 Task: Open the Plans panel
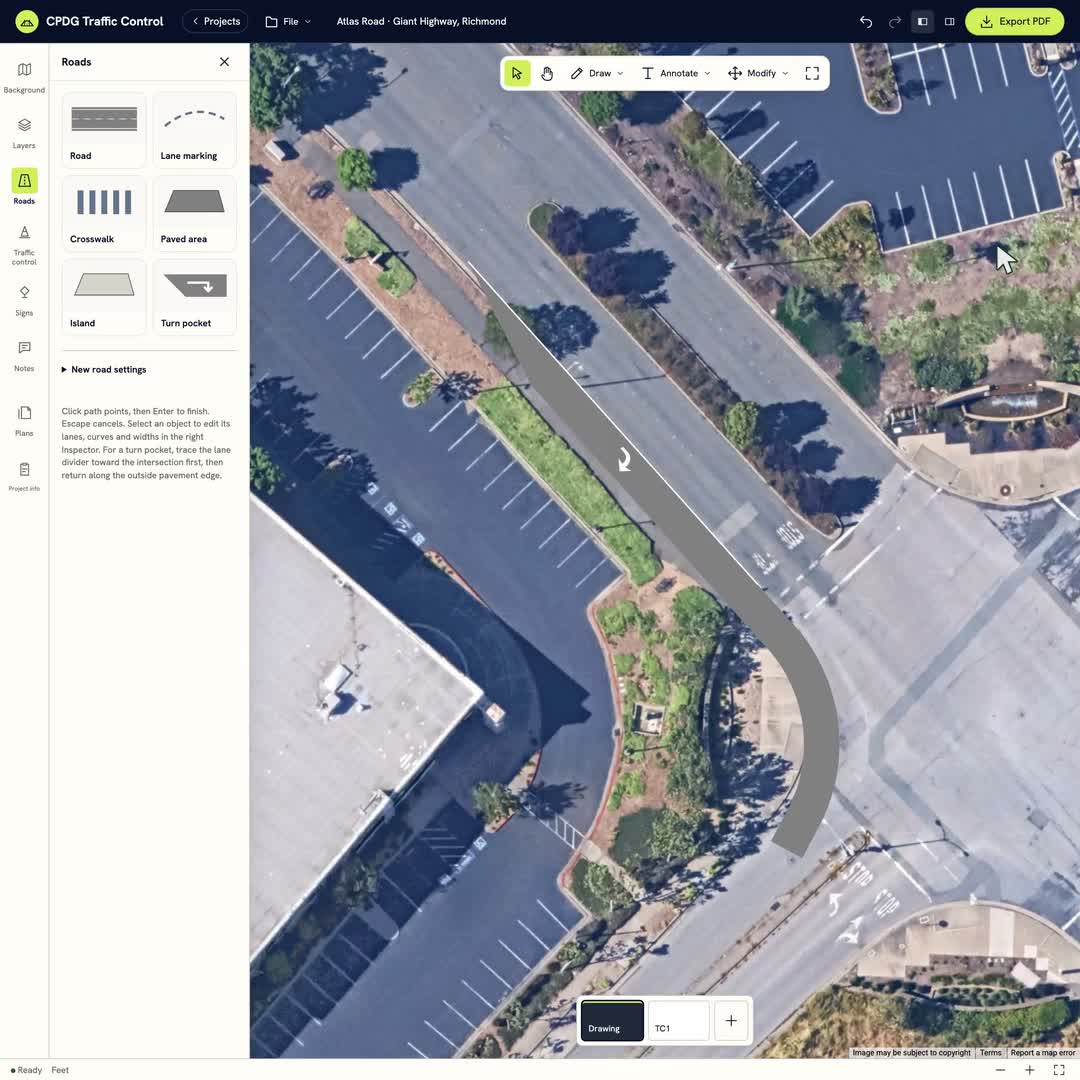tap(24, 421)
